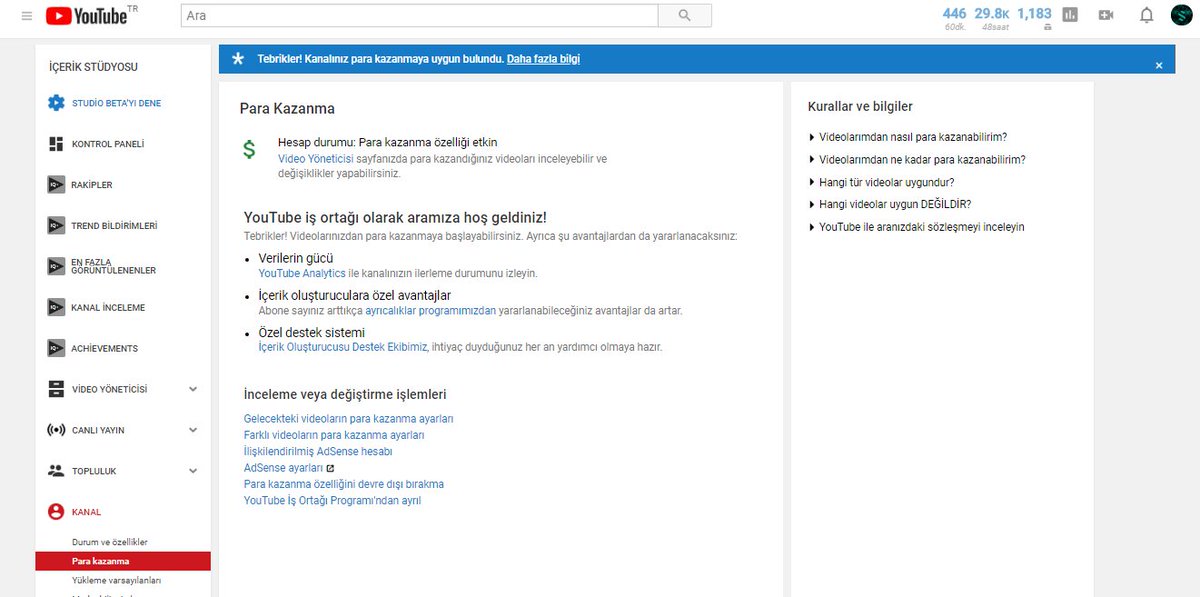Open AdSense ayarları link

point(284,468)
